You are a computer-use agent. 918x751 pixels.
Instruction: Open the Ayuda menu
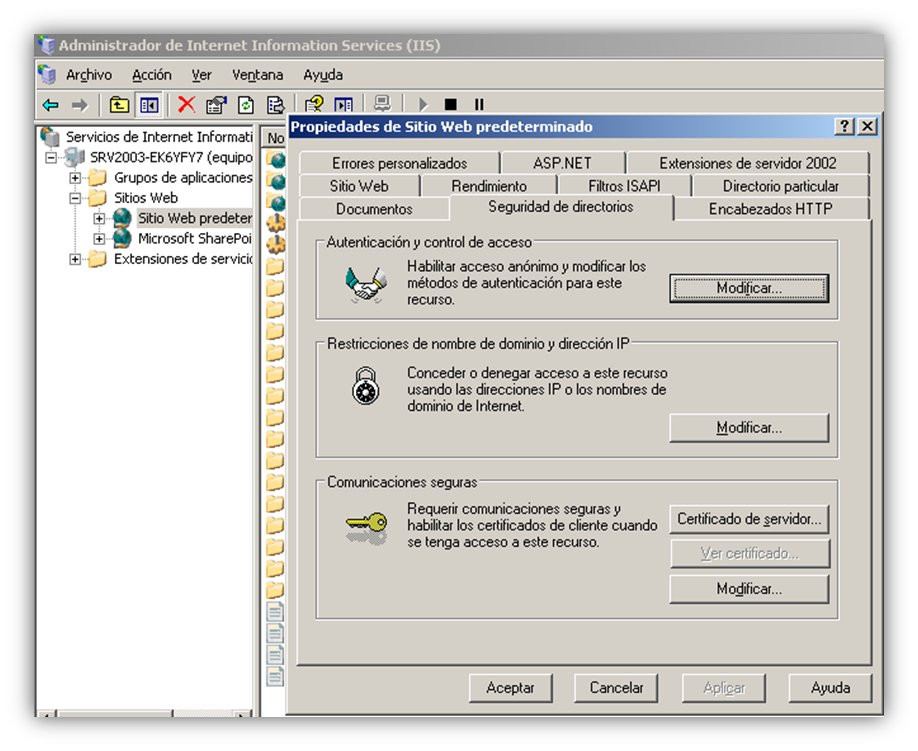323,75
